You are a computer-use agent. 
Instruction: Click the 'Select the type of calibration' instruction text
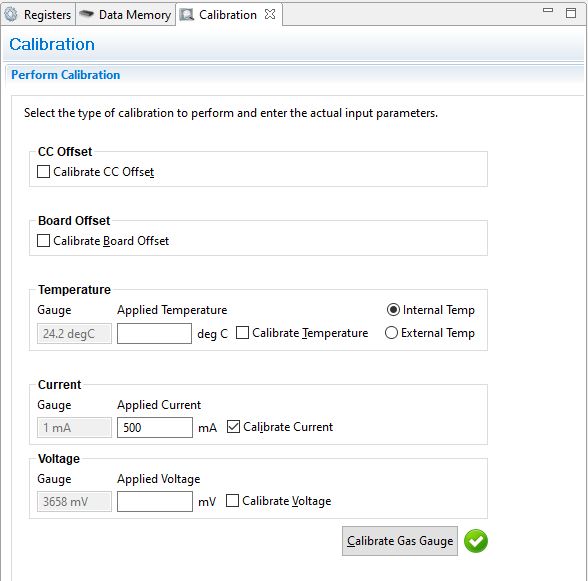pyautogui.click(x=231, y=113)
